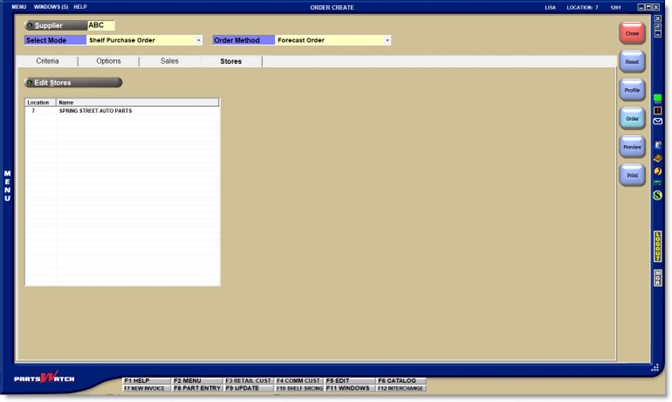
Task: Click the Order button
Action: (x=631, y=118)
